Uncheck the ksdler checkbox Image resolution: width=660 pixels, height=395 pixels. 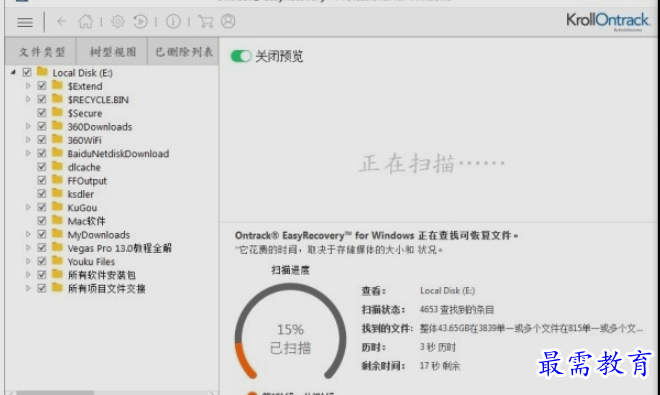42,194
